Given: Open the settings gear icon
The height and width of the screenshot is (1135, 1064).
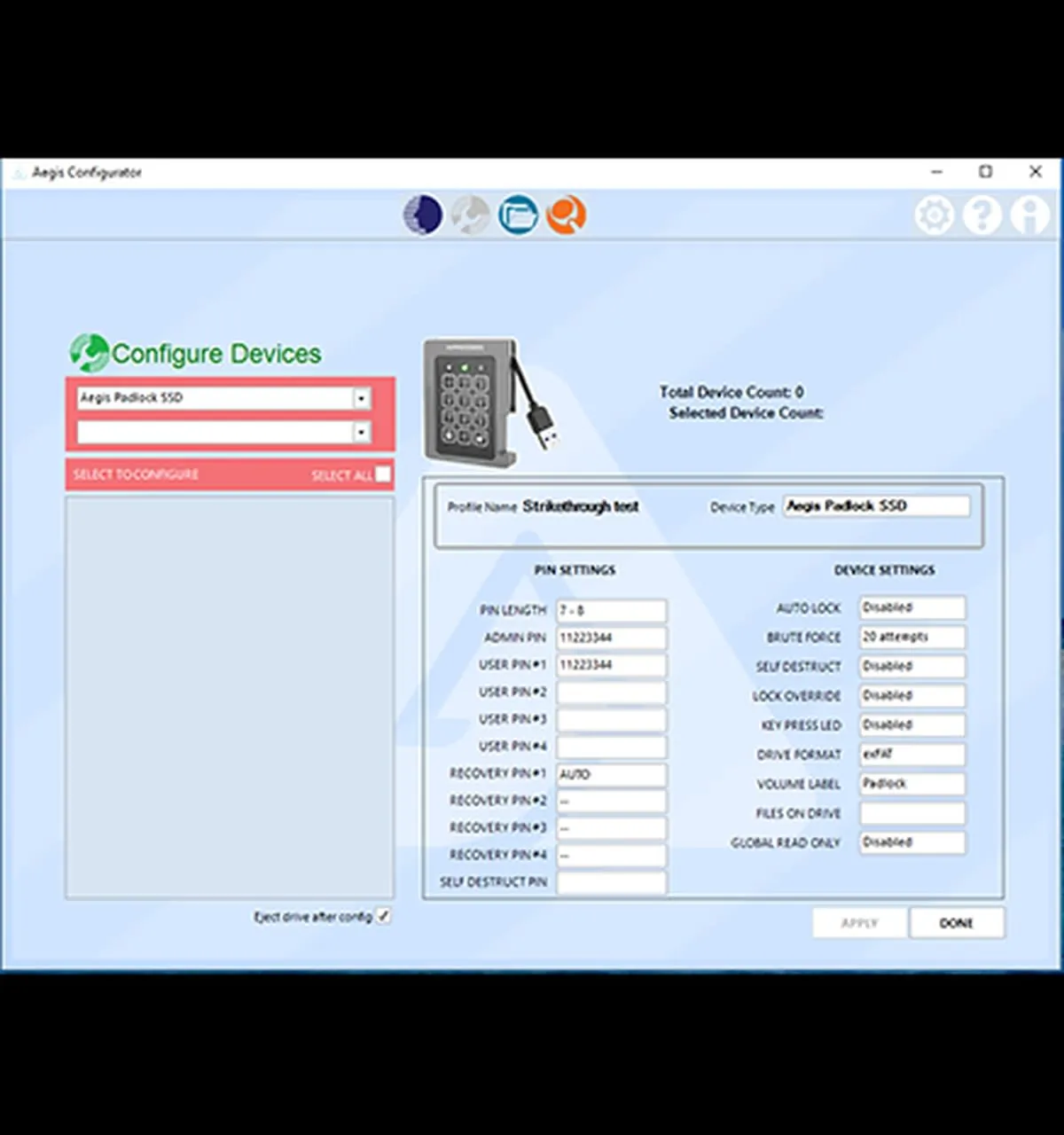Looking at the screenshot, I should [934, 215].
